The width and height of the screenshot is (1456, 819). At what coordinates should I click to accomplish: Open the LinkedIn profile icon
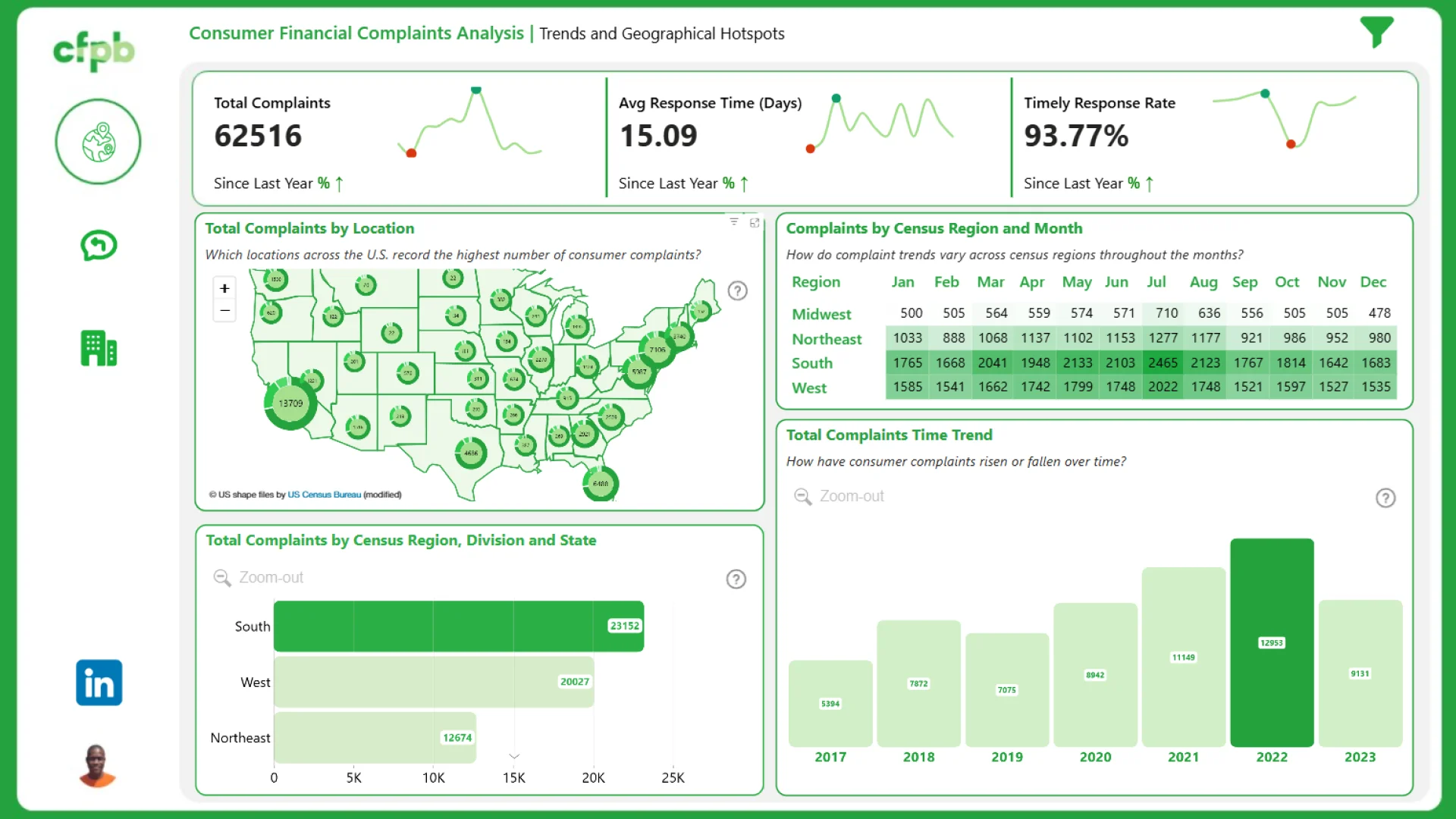click(x=99, y=682)
